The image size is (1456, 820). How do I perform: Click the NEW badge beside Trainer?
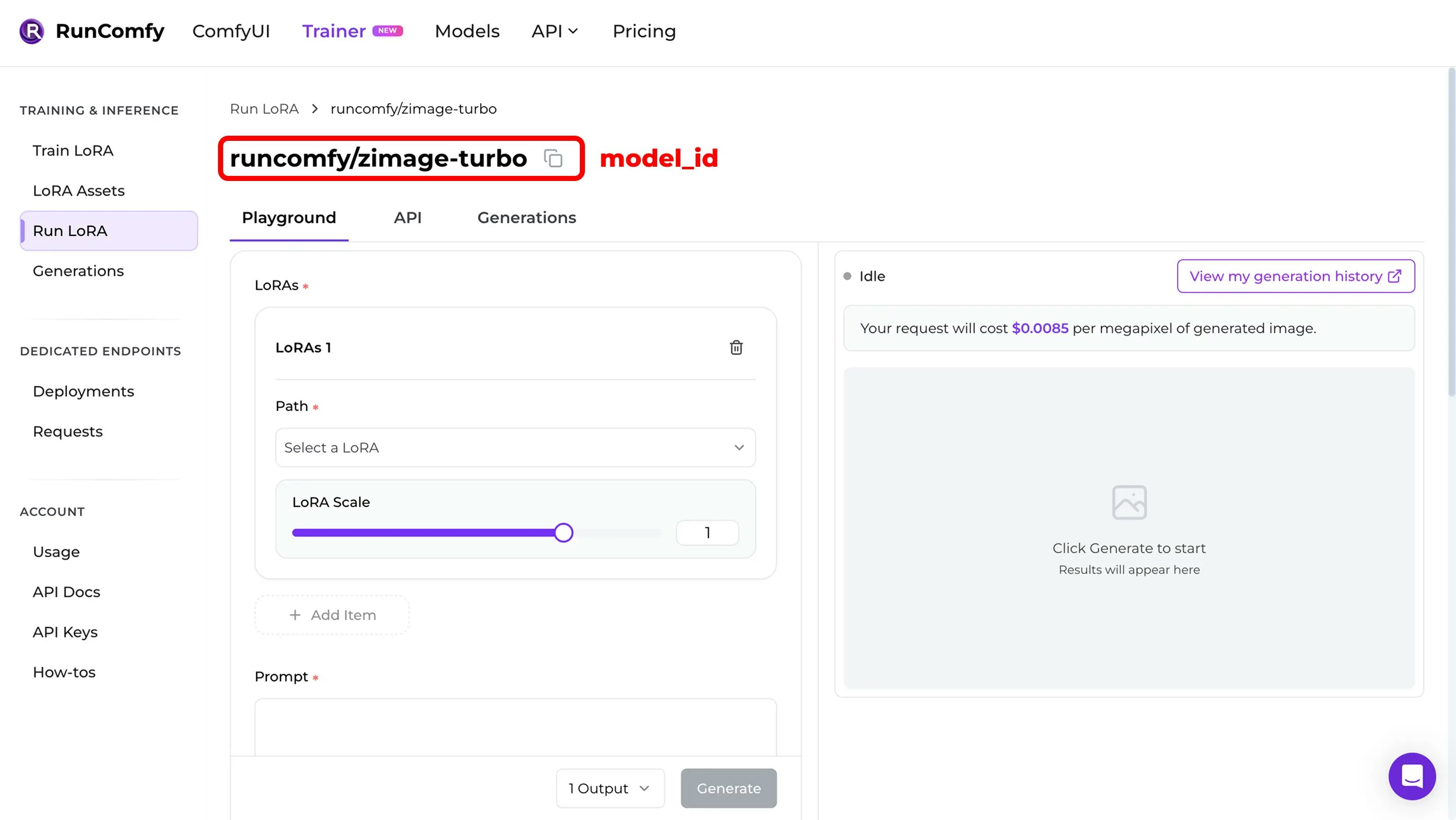pos(387,31)
